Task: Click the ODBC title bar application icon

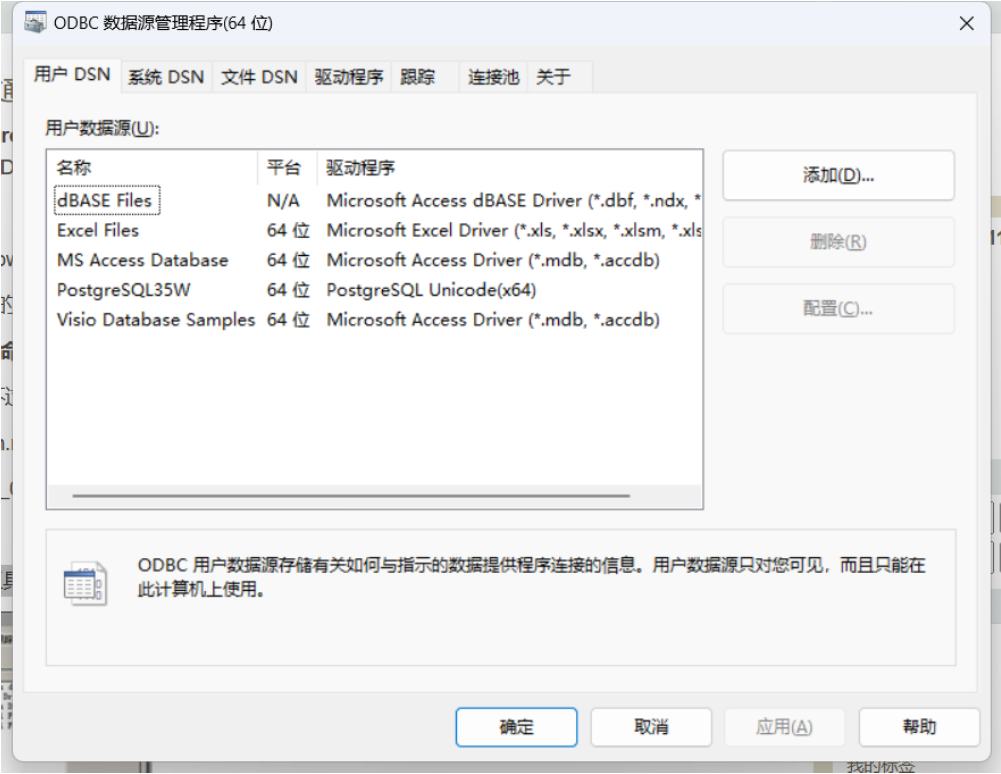Action: 35,22
